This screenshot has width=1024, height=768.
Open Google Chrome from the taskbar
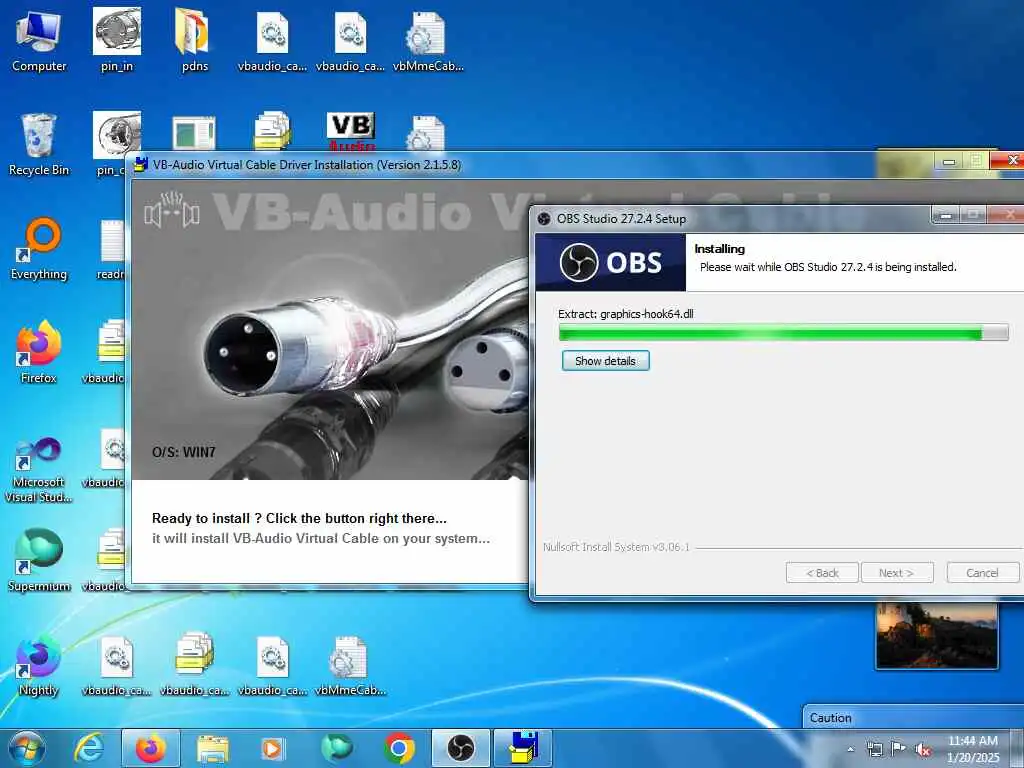pyautogui.click(x=399, y=748)
